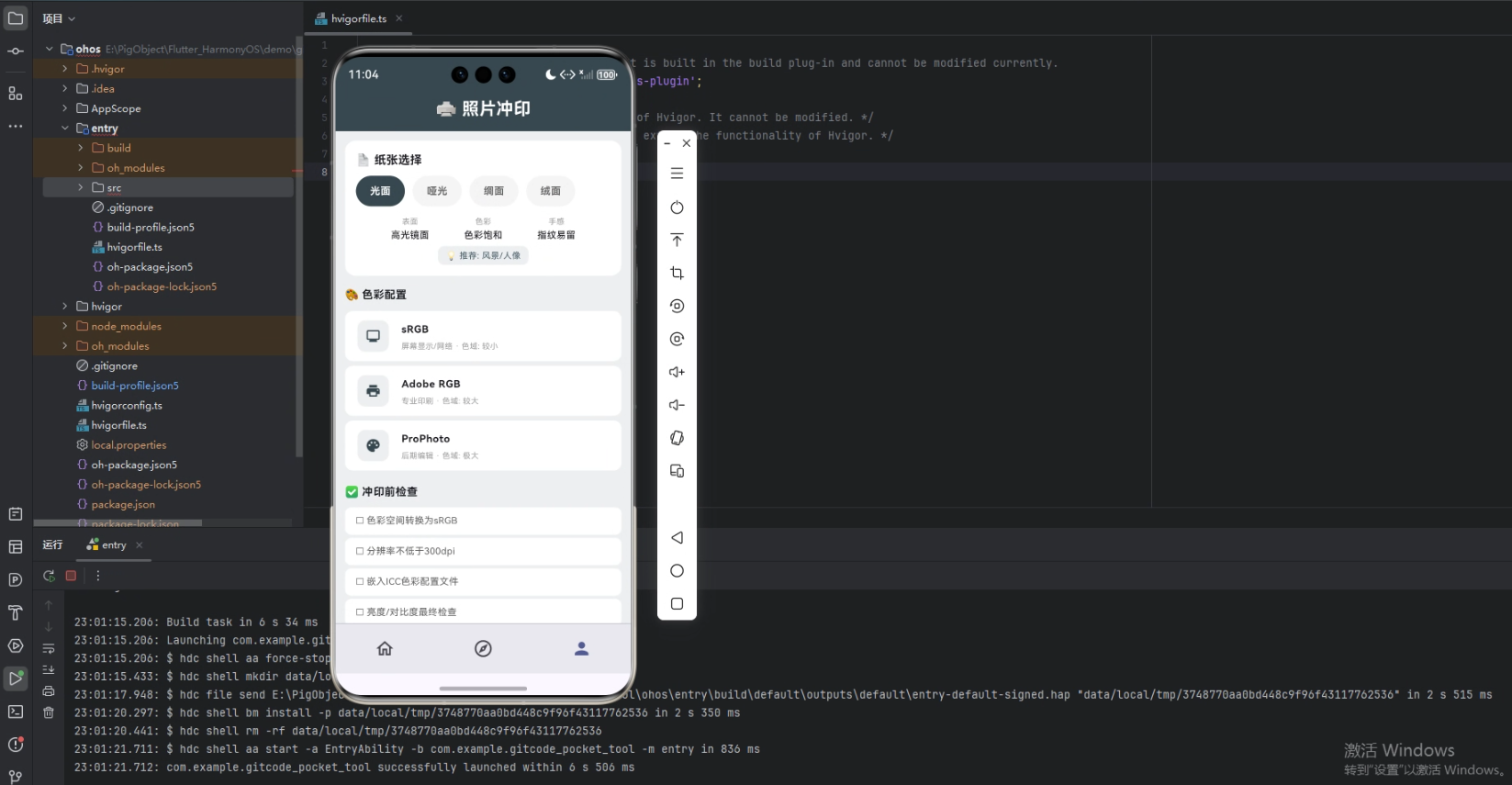The image size is (1512, 785).
Task: Open home tab in phone app
Action: (385, 648)
